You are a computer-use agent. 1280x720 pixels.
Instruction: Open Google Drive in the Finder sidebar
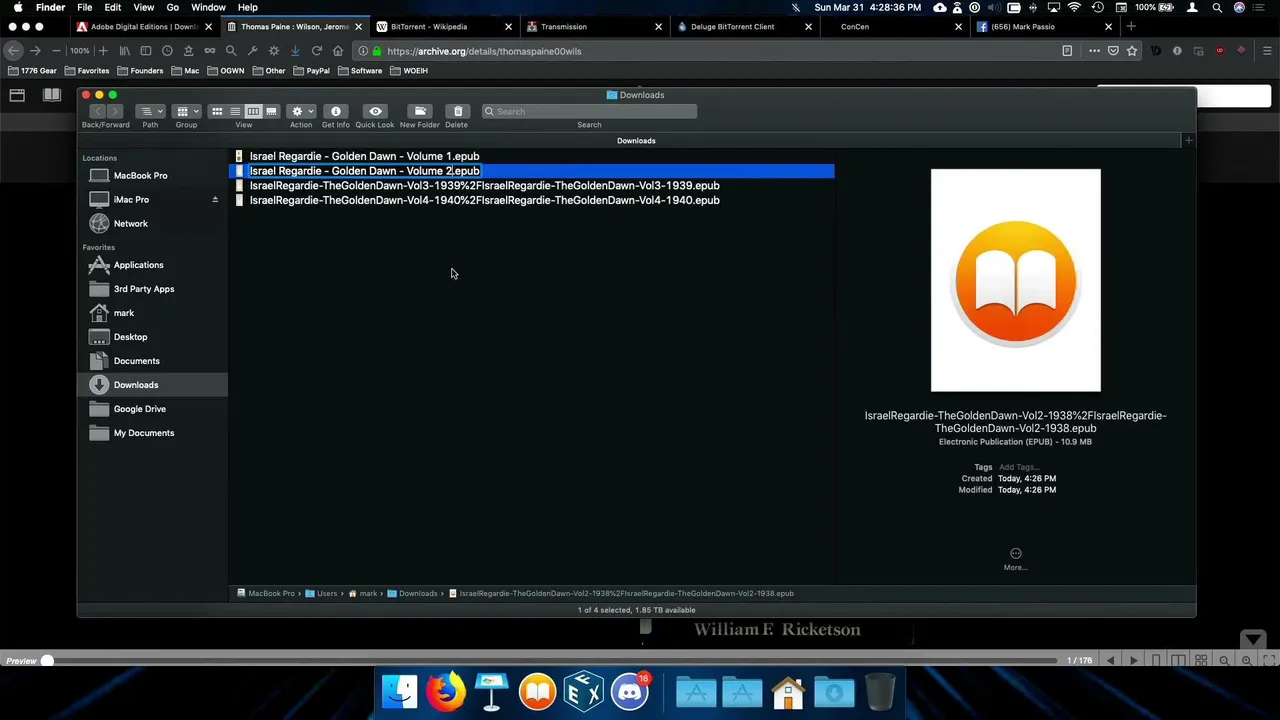[x=139, y=409]
